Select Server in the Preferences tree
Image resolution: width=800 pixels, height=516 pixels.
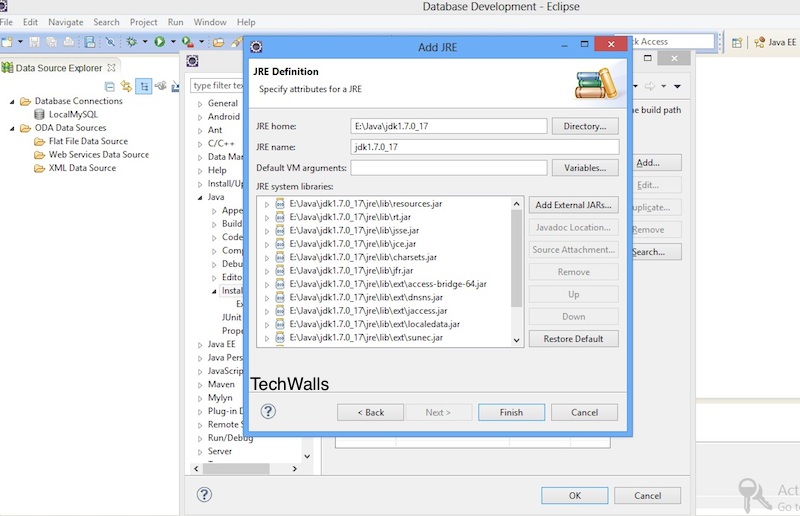coord(219,451)
